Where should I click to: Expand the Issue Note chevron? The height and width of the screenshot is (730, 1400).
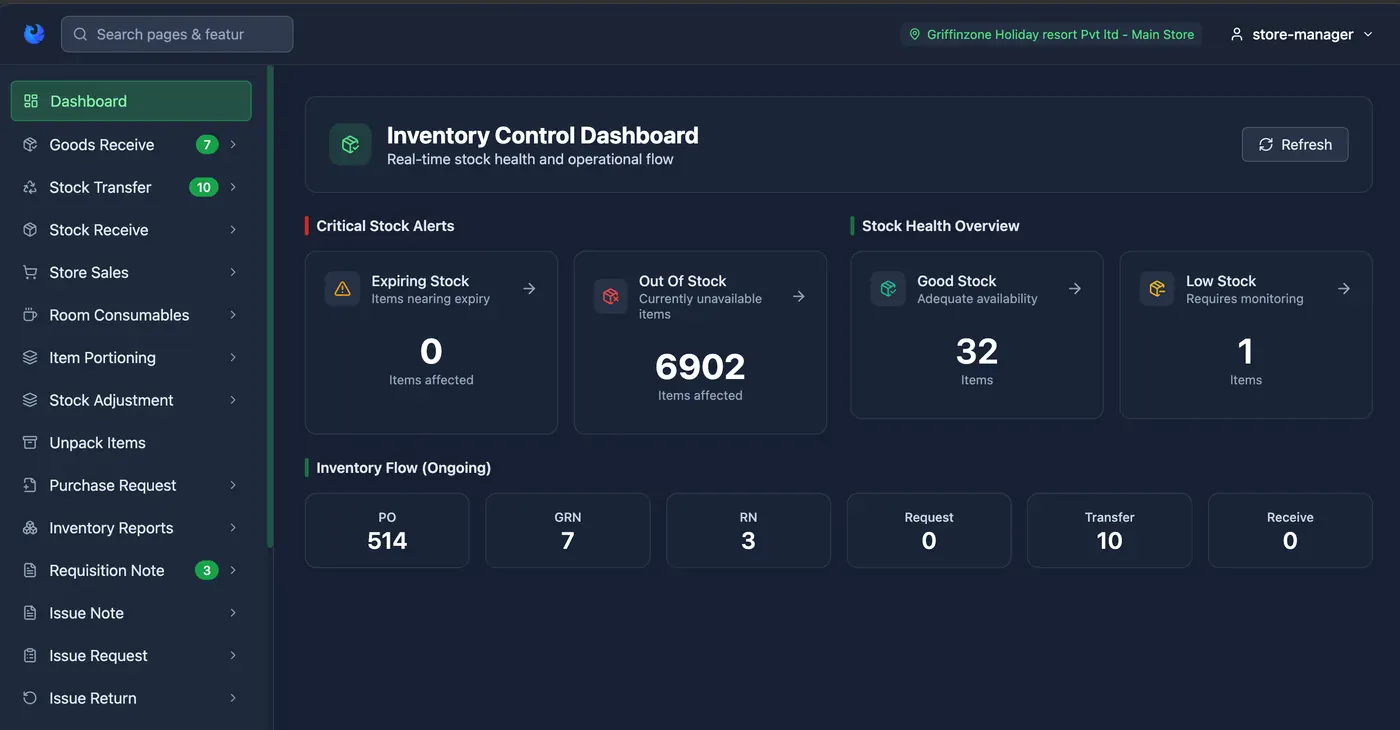click(x=233, y=613)
